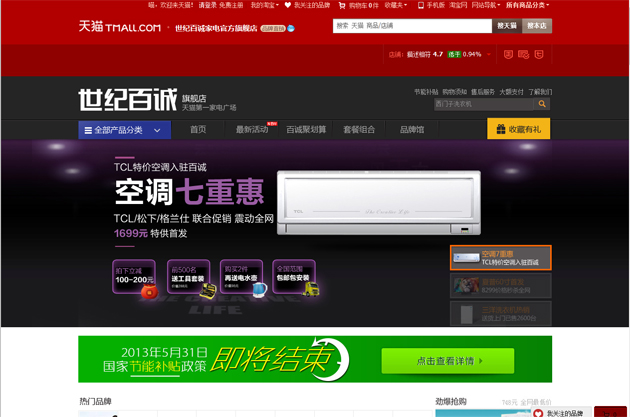Open the 最新活动 tab
630x417 pixels.
252,129
